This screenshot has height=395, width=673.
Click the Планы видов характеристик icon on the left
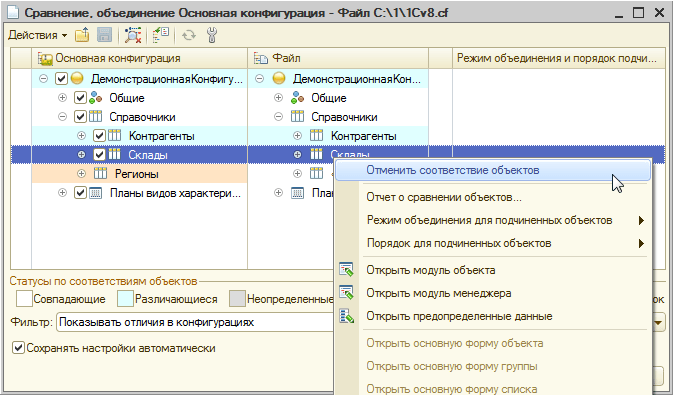coord(95,193)
